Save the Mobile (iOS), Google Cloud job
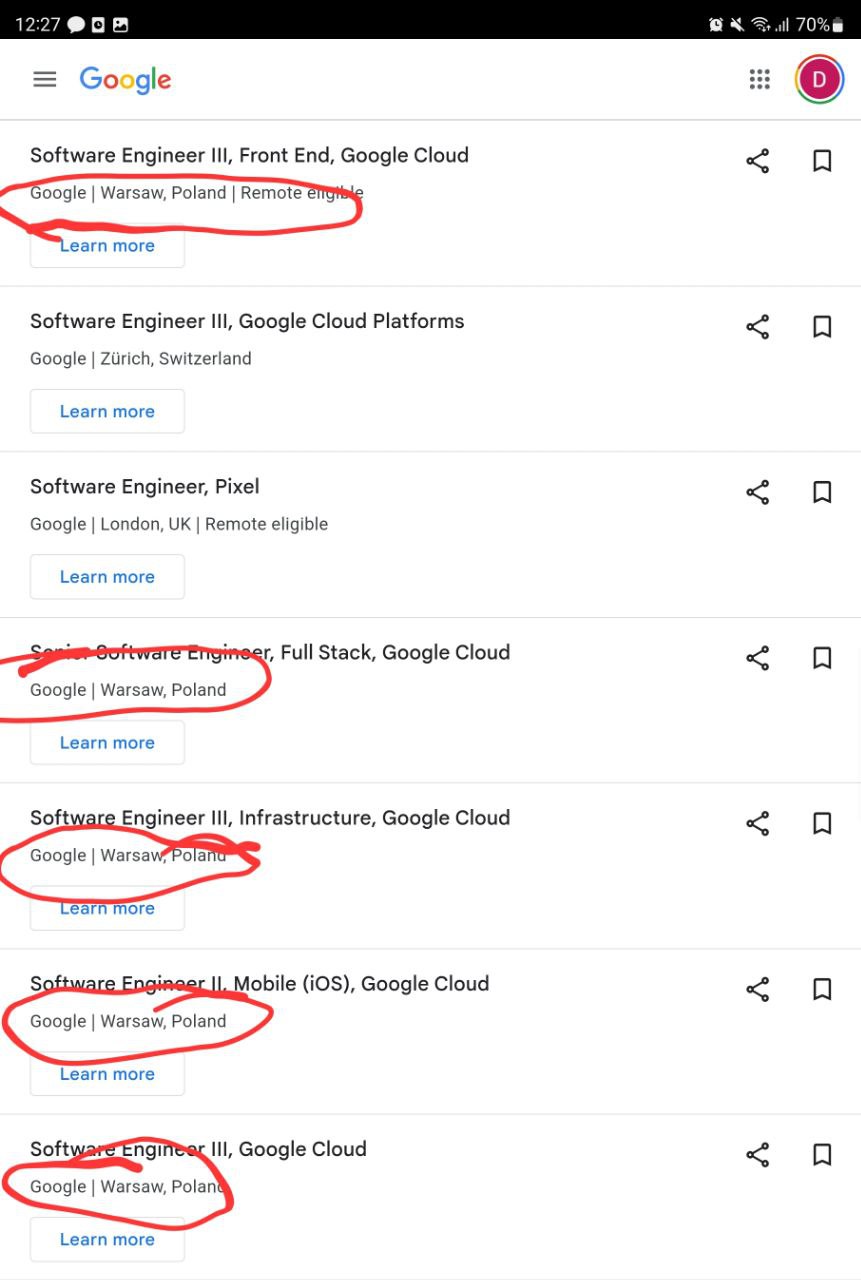This screenshot has height=1280, width=861. (x=822, y=990)
